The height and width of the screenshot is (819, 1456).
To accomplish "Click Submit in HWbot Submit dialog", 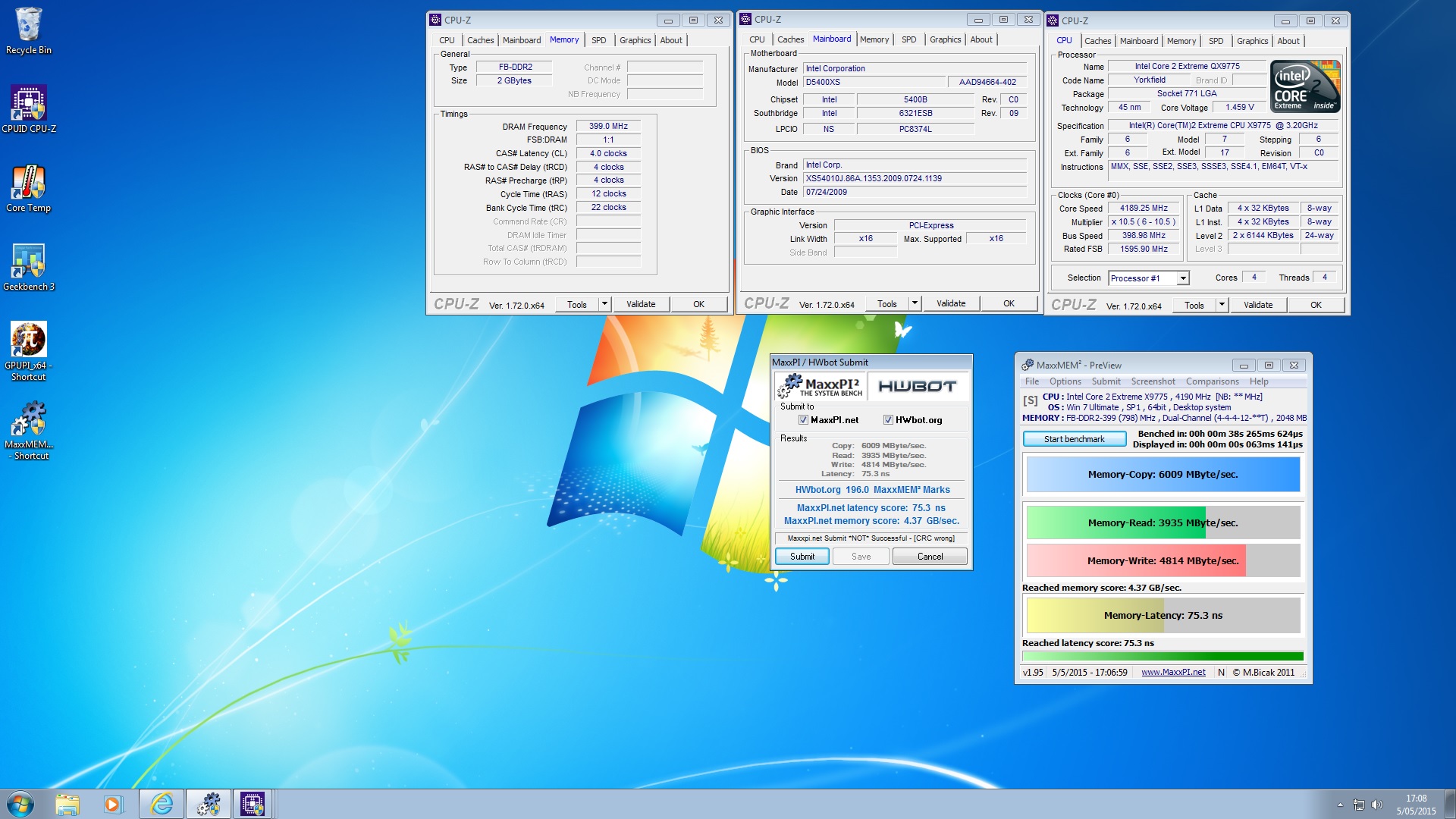I will click(802, 557).
